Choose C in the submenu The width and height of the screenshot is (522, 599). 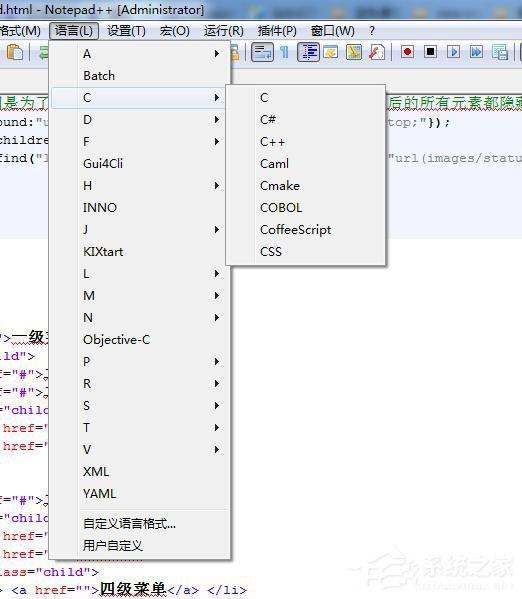[x=306, y=98]
